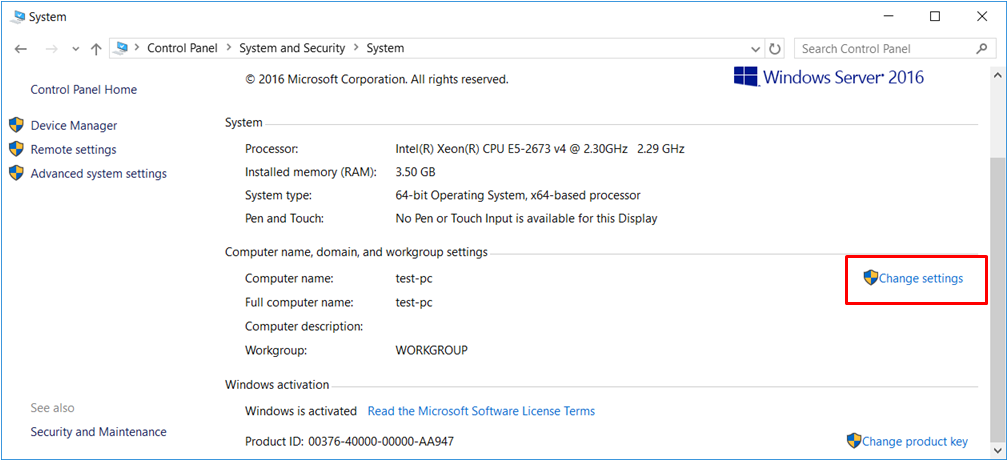
Task: Click the shield icon beside Change settings
Action: point(870,278)
